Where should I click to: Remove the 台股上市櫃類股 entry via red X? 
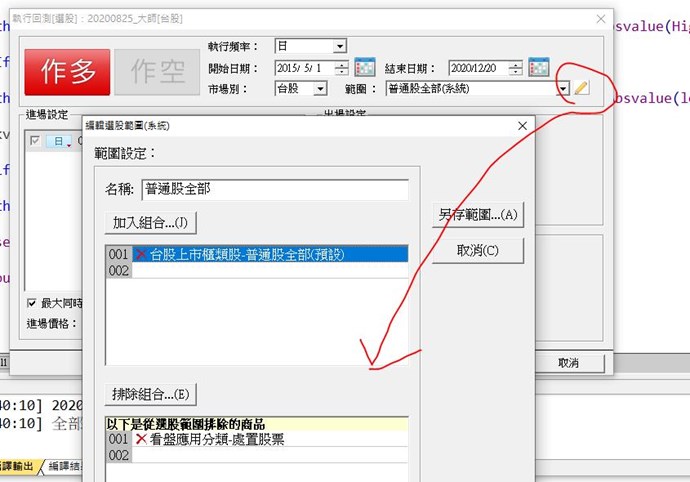click(142, 255)
